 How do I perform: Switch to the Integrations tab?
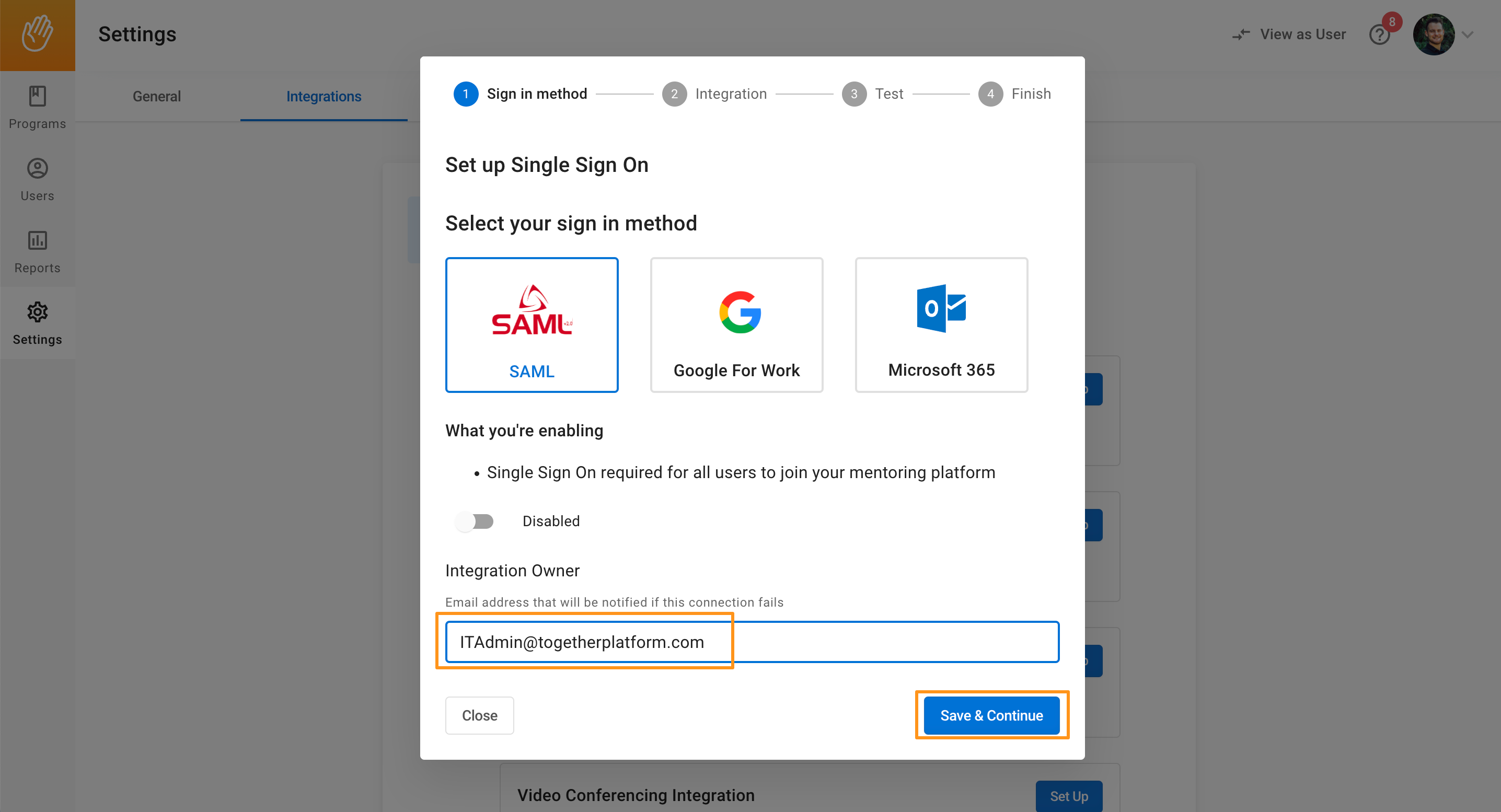tap(324, 96)
